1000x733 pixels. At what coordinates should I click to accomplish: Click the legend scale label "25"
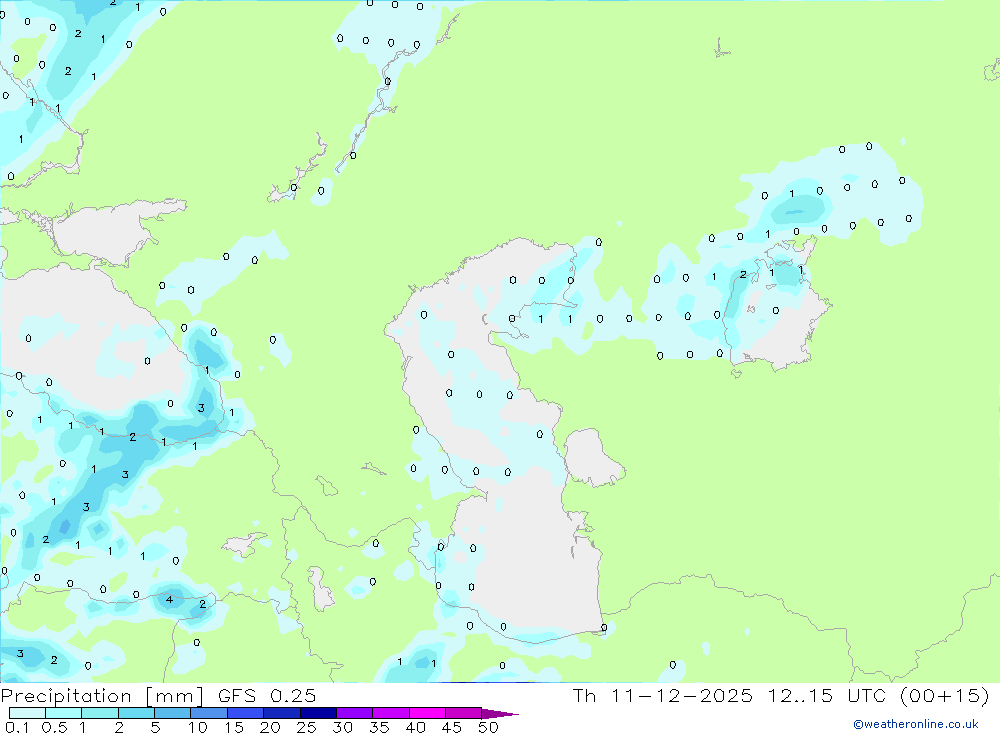tap(306, 727)
